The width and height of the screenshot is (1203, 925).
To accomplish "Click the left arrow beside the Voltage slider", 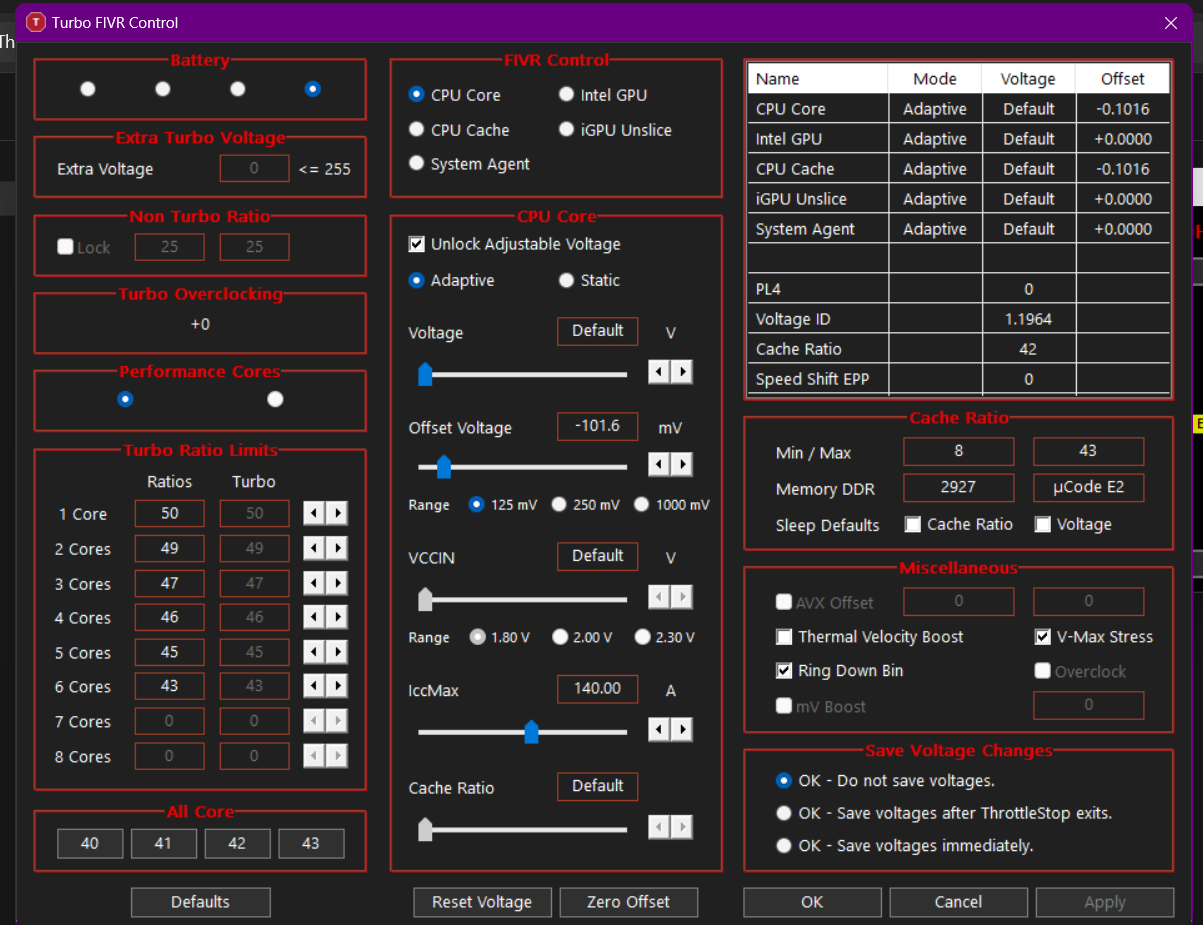I will click(x=659, y=372).
